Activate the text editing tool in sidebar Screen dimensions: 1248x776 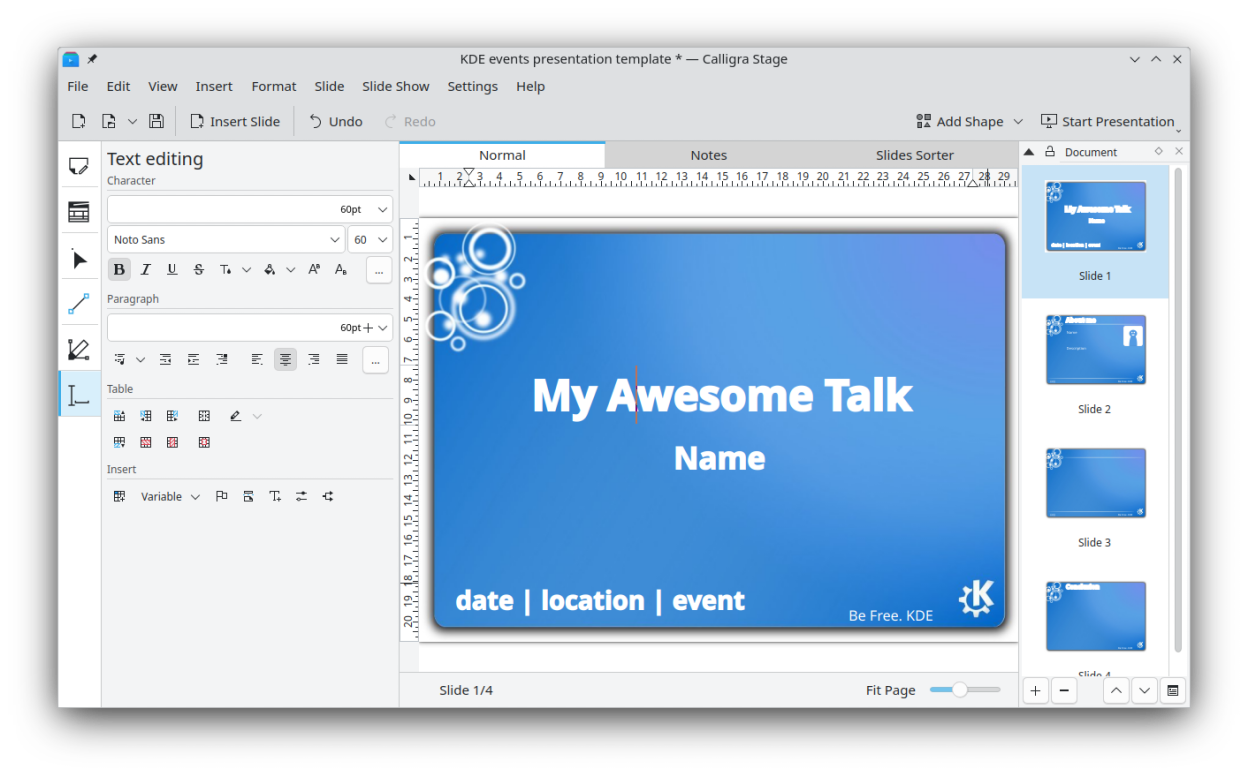pyautogui.click(x=79, y=395)
